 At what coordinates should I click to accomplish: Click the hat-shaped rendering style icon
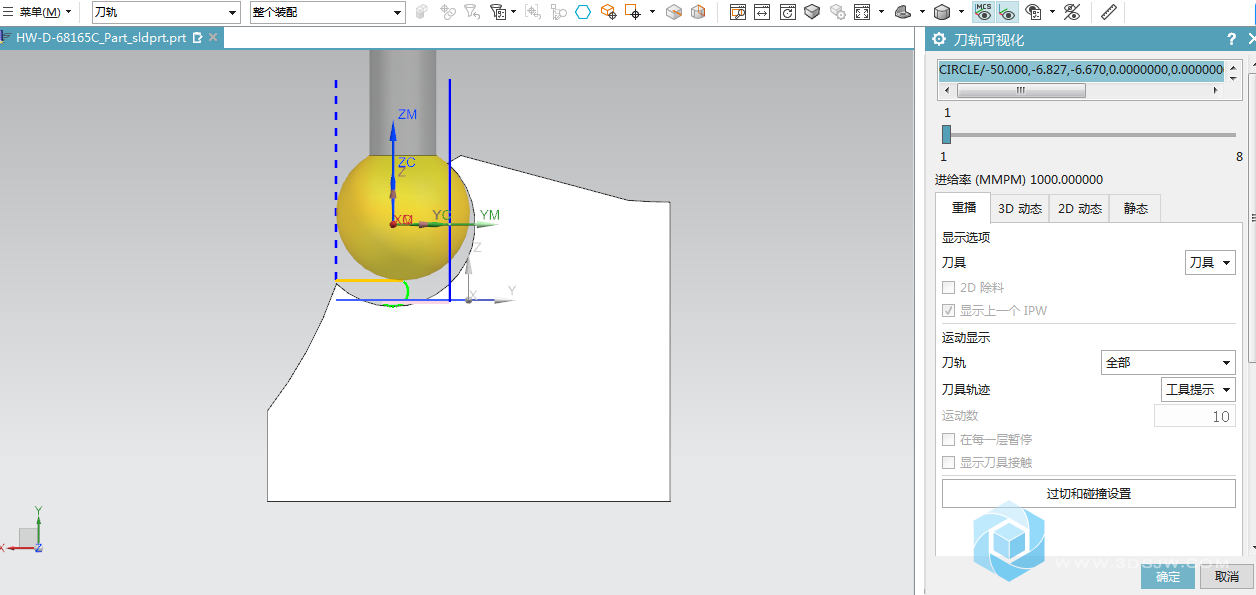tap(902, 12)
